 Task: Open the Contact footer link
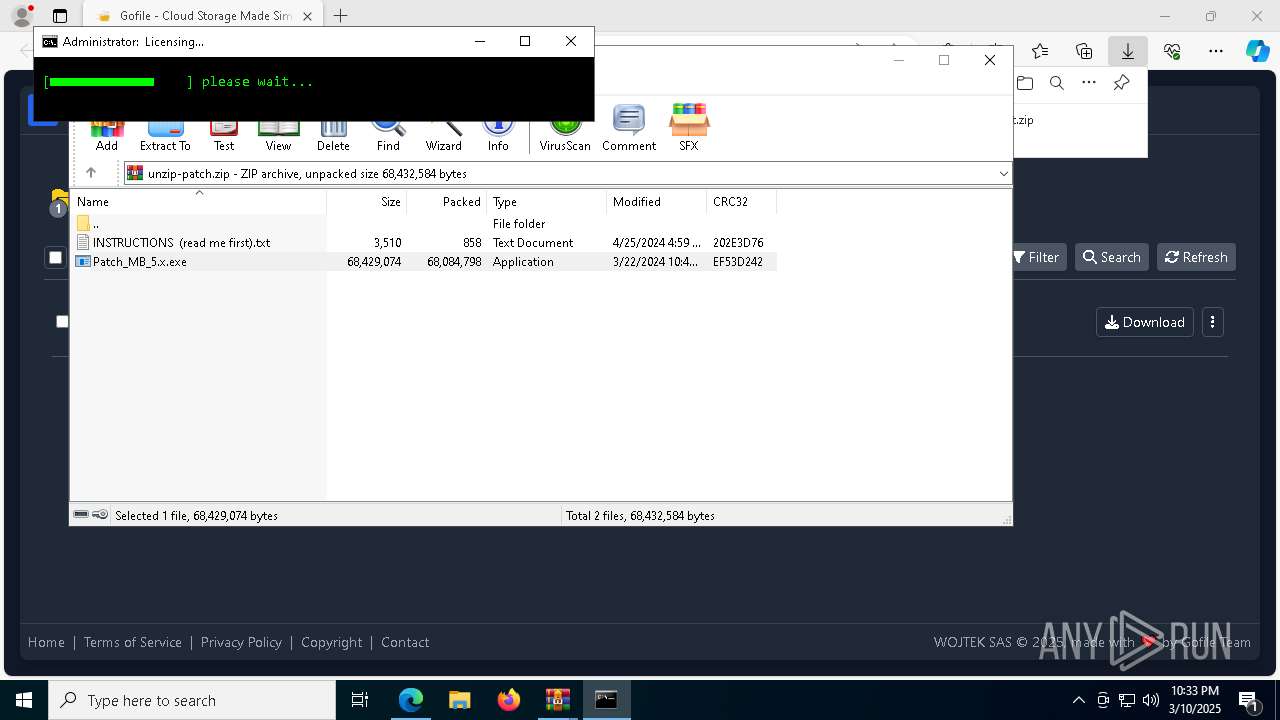click(405, 642)
